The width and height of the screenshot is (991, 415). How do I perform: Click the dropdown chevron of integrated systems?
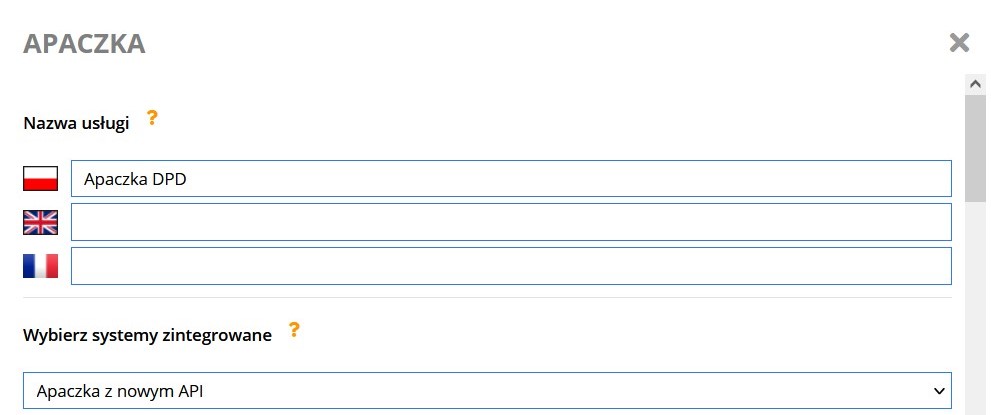[939, 391]
